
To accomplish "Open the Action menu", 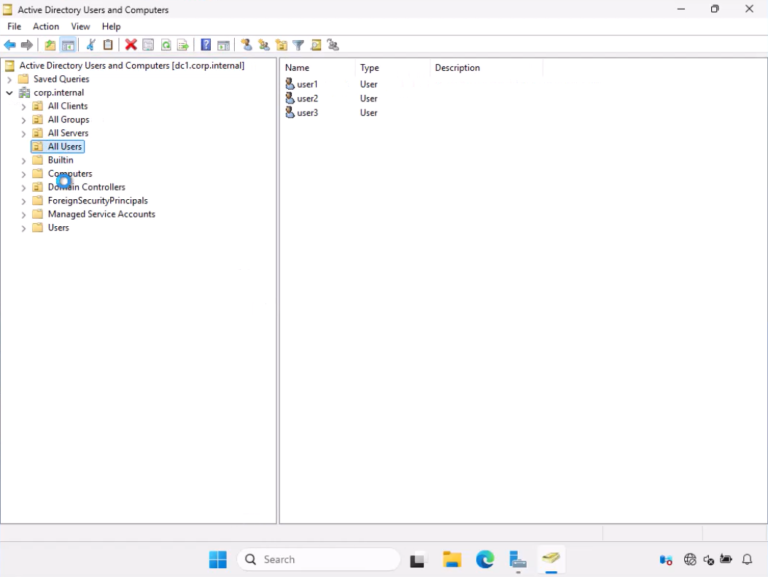I will tap(46, 26).
